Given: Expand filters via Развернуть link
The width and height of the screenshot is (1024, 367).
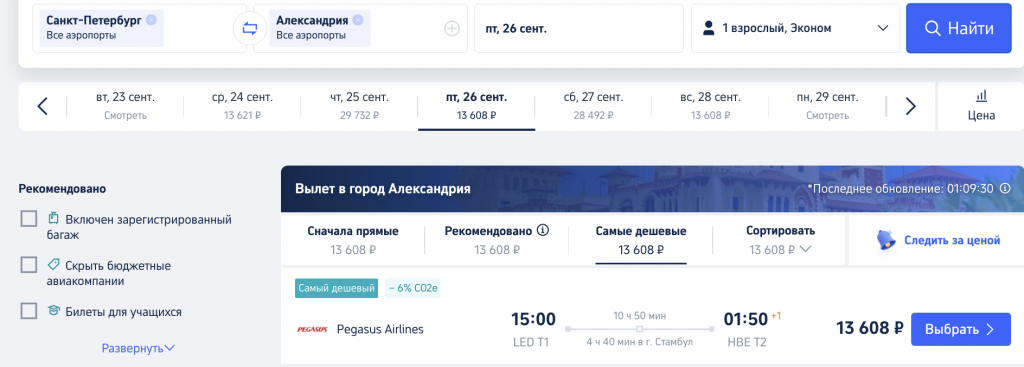Looking at the screenshot, I should pos(138,348).
